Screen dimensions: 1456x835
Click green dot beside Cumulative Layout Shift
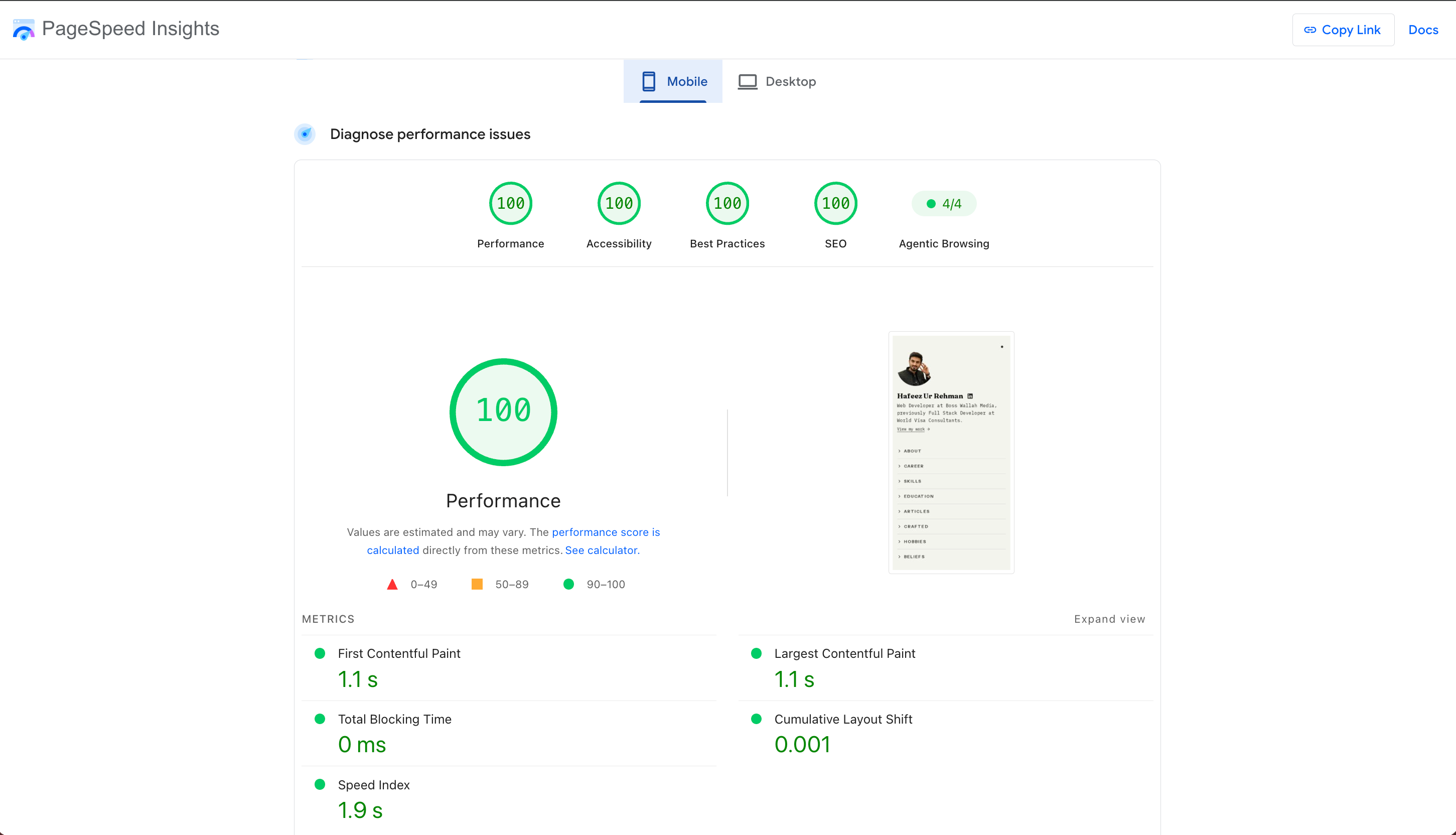[756, 719]
